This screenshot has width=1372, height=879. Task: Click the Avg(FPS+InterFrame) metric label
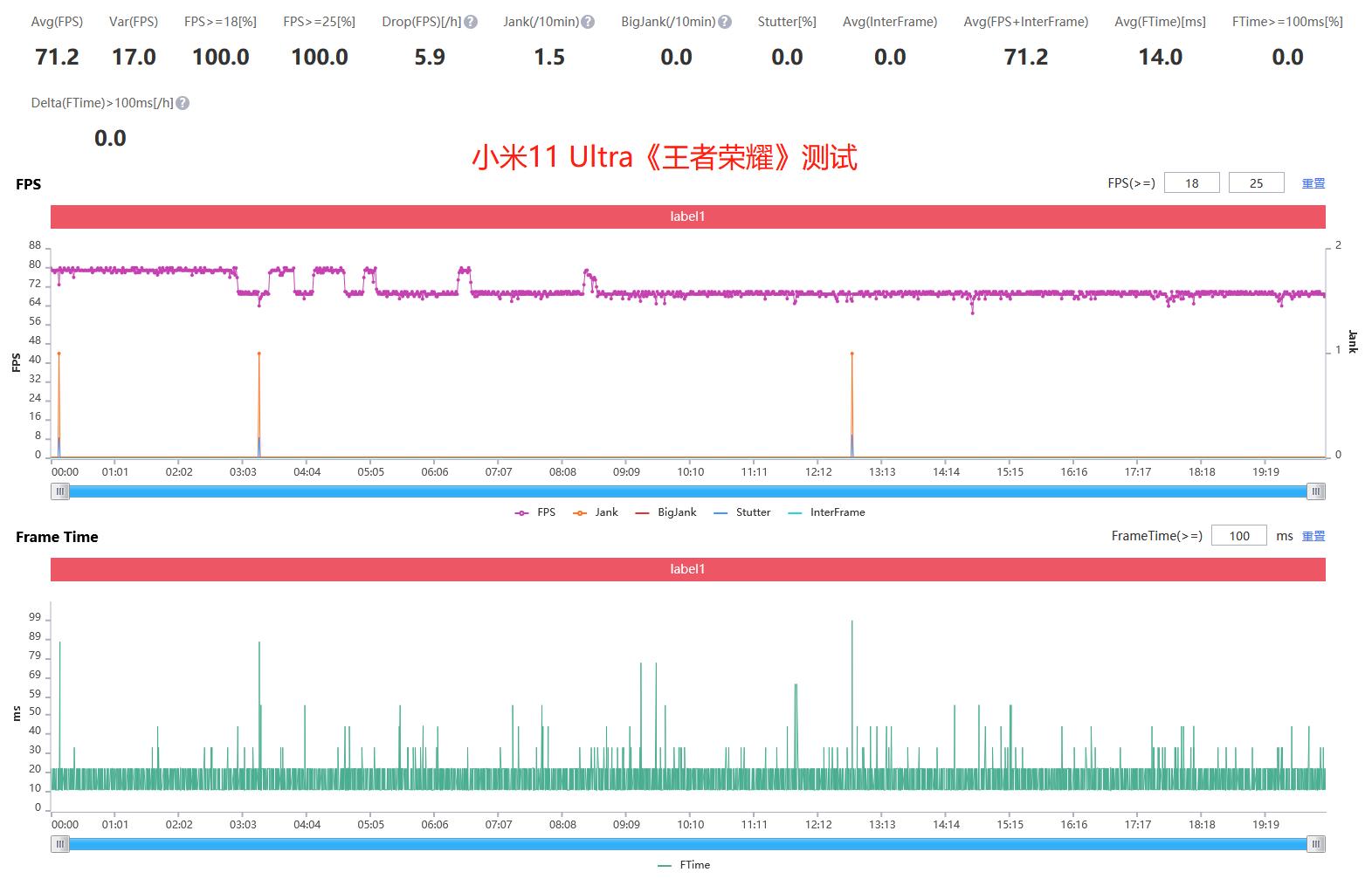1025,22
